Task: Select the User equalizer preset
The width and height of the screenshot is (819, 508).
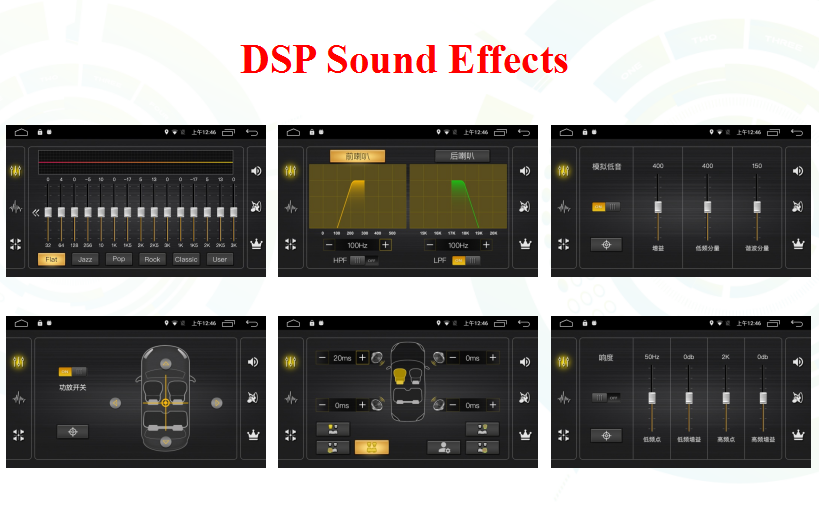Action: click(x=220, y=259)
